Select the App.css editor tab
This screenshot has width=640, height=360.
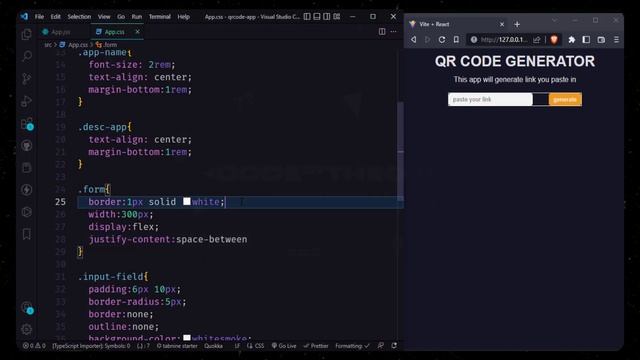coord(114,32)
